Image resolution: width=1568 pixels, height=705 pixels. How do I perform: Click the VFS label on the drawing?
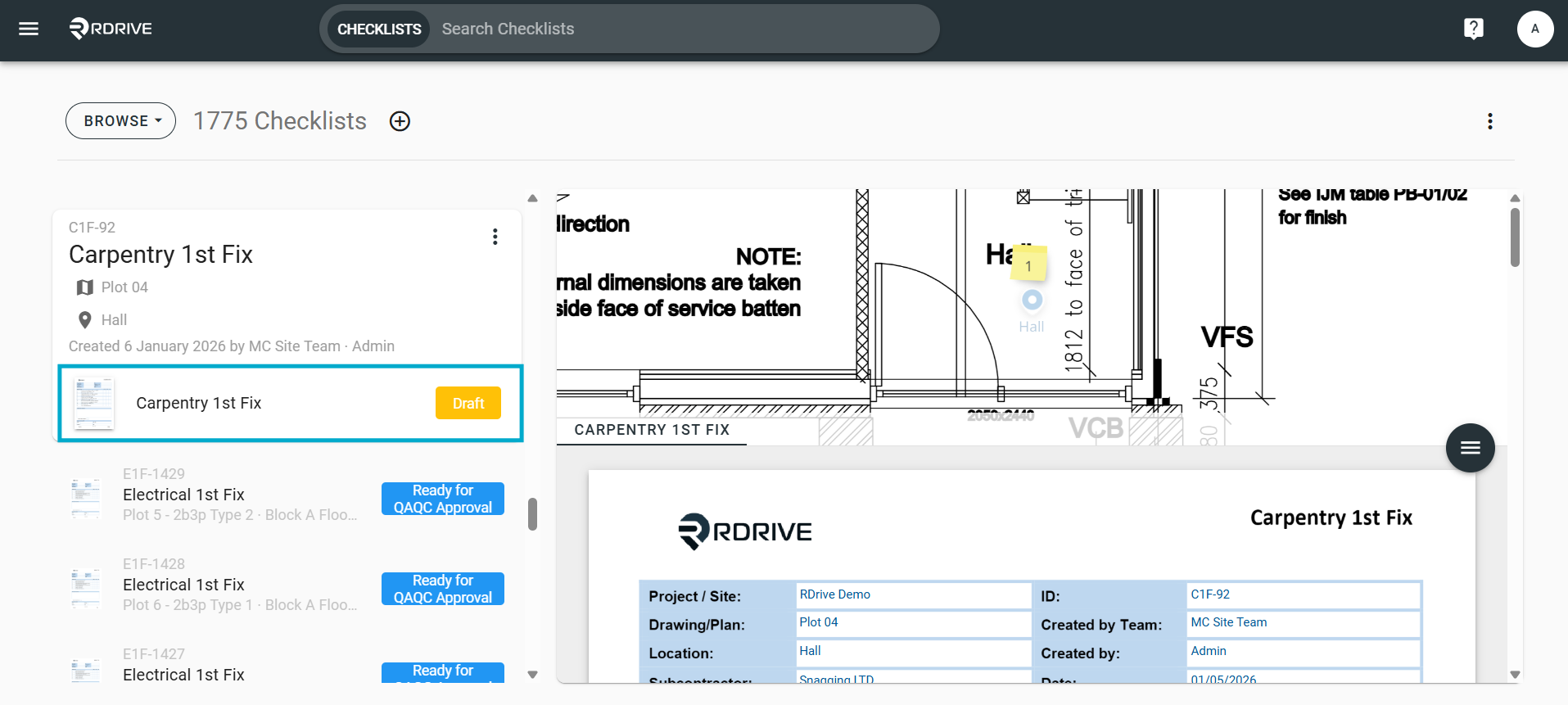click(x=1227, y=337)
